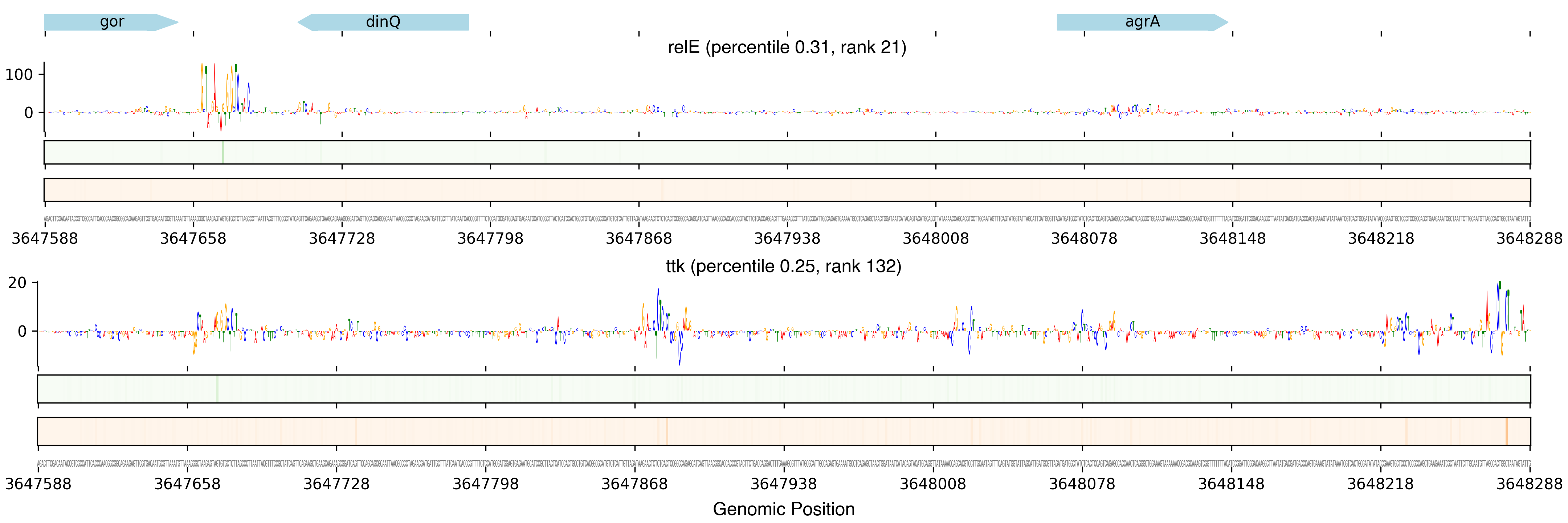Viewport: 1568px width, 523px height.
Task: Click the dark orange stripe in ttk heatmap
Action: pos(1506,431)
